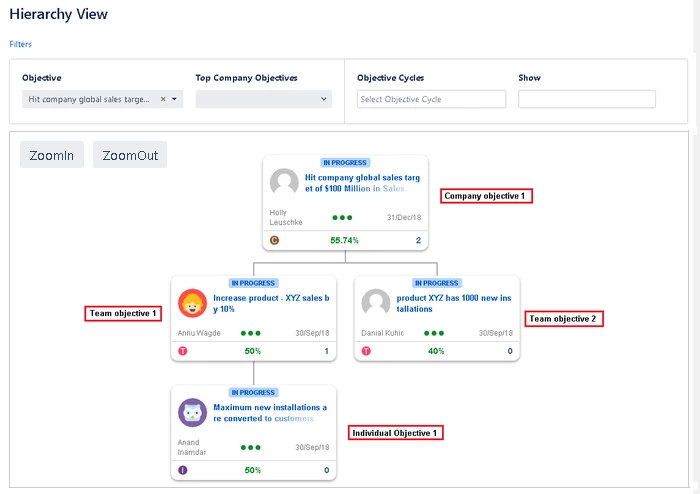The height and width of the screenshot is (494, 700).
Task: Click the 55.74% progress value
Action: (344, 240)
